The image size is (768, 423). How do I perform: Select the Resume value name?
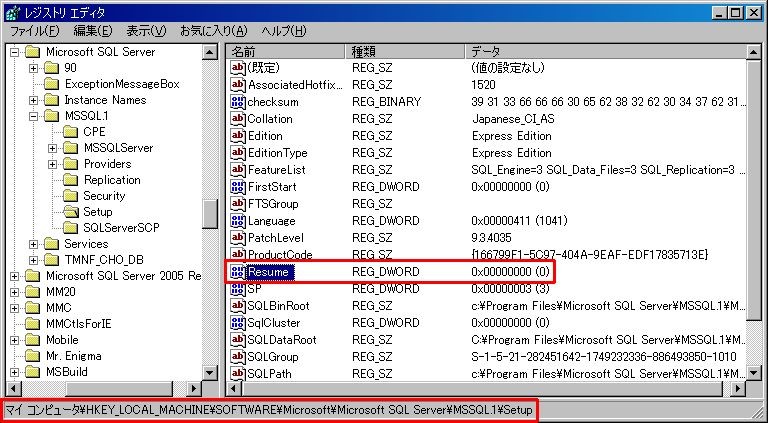[x=270, y=272]
